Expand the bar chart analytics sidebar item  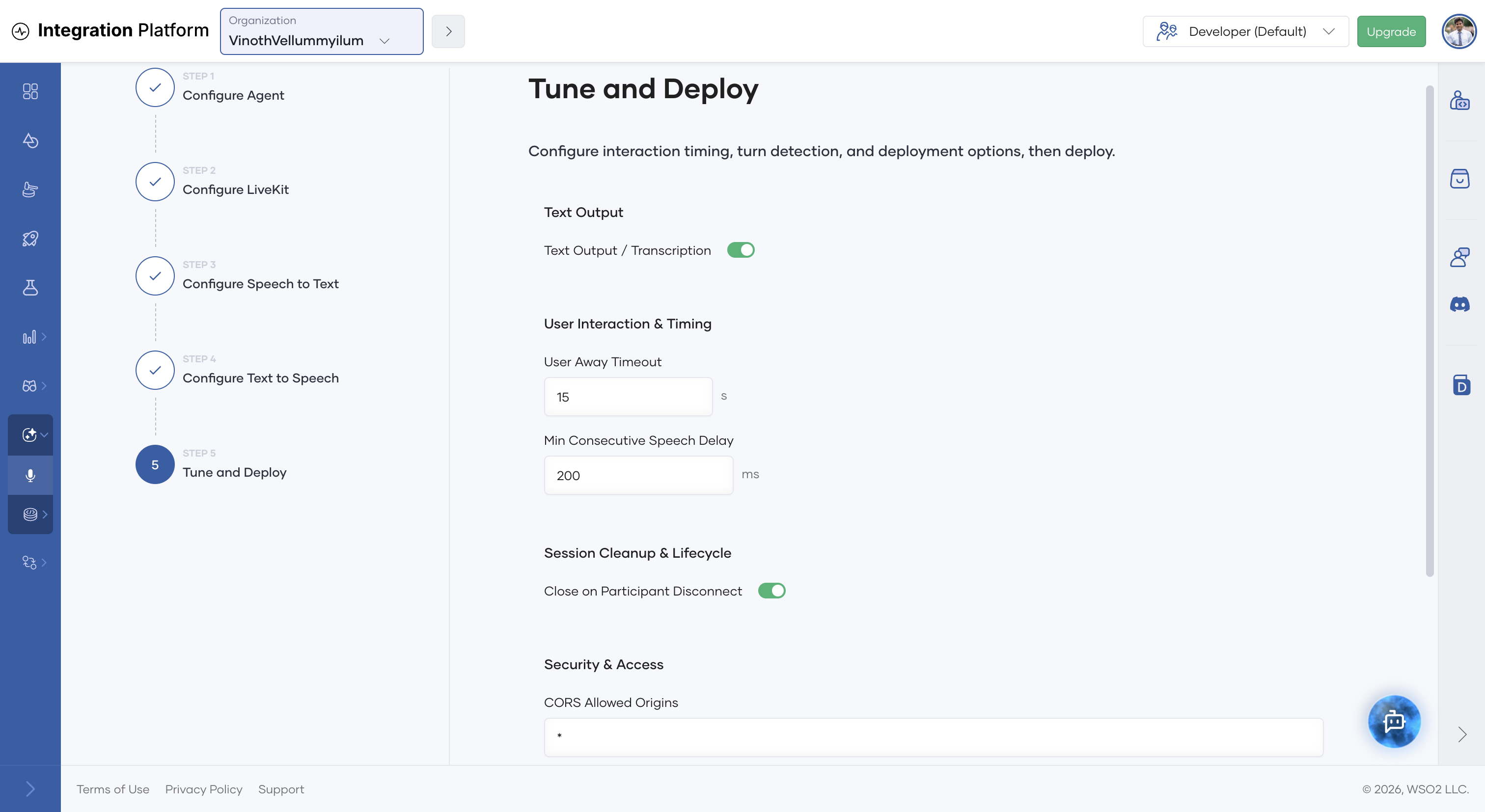point(33,337)
